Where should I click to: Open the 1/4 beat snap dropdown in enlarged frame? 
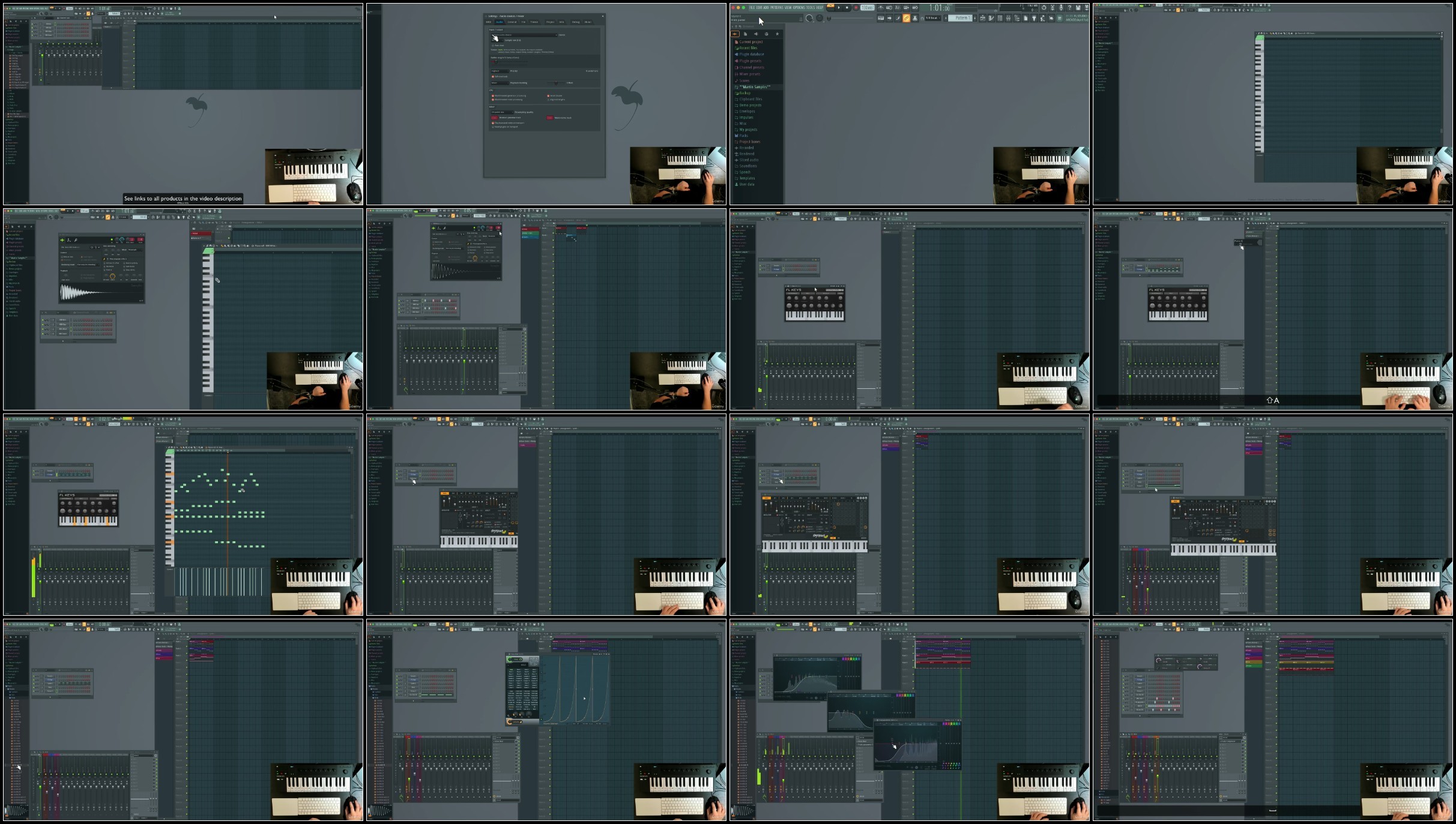[x=933, y=18]
